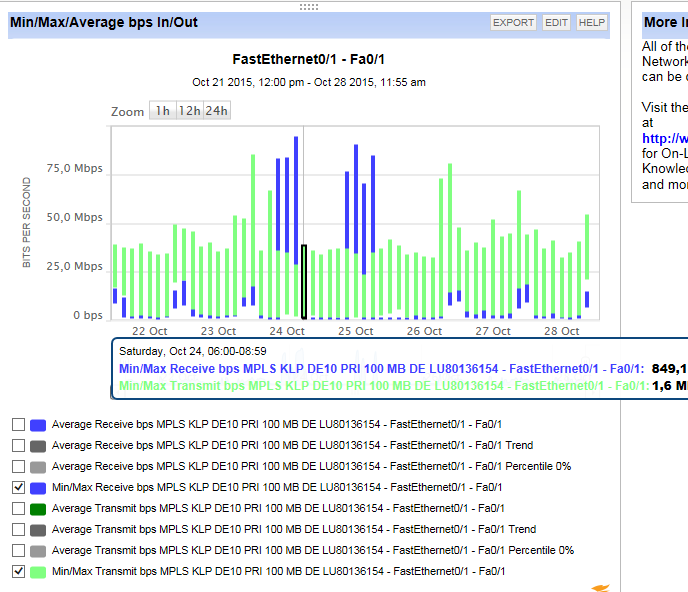Click the 'FastEthernet0/1 - Fa0/1' chart title
Image resolution: width=688 pixels, height=592 pixels.
pos(308,59)
